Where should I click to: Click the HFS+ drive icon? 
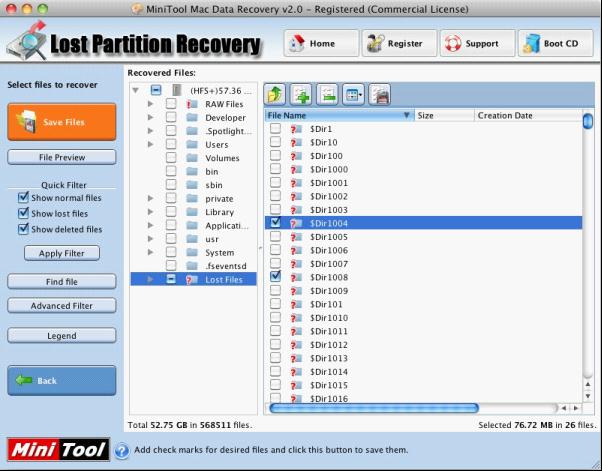point(177,91)
